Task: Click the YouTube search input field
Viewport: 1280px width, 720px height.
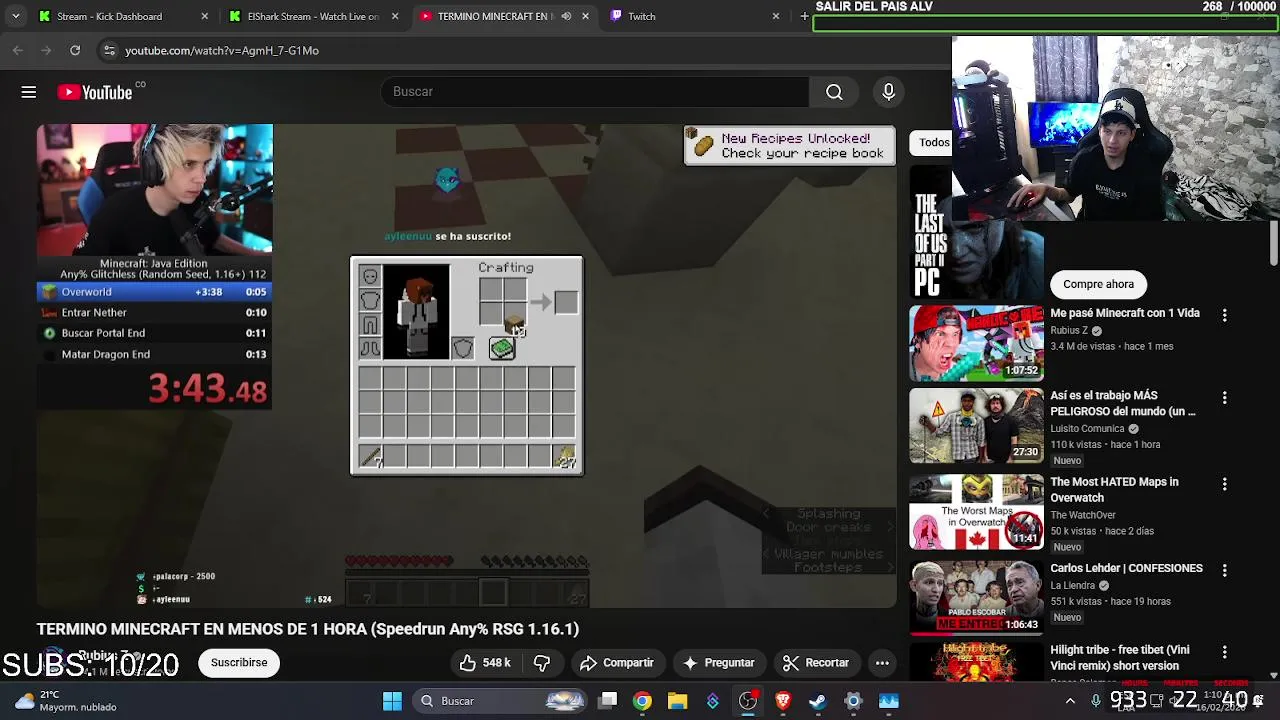Action: tap(595, 92)
